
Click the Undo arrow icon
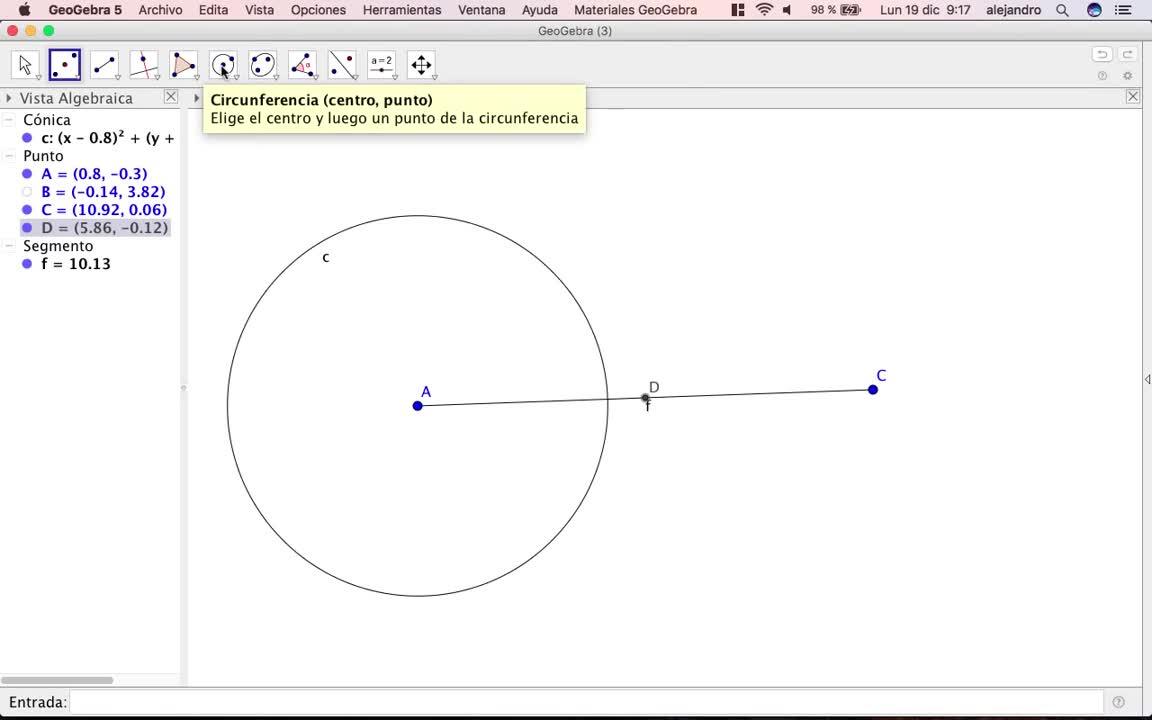1101,54
